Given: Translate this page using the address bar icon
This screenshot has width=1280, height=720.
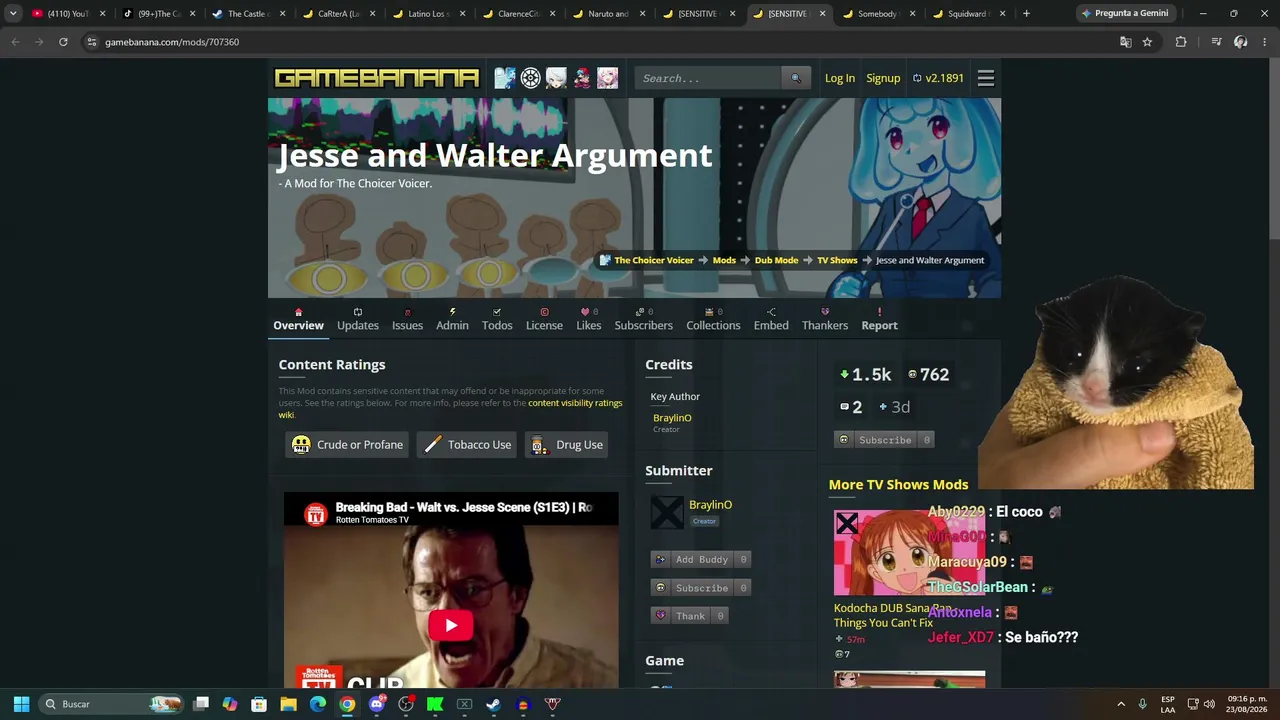Looking at the screenshot, I should 1126,42.
